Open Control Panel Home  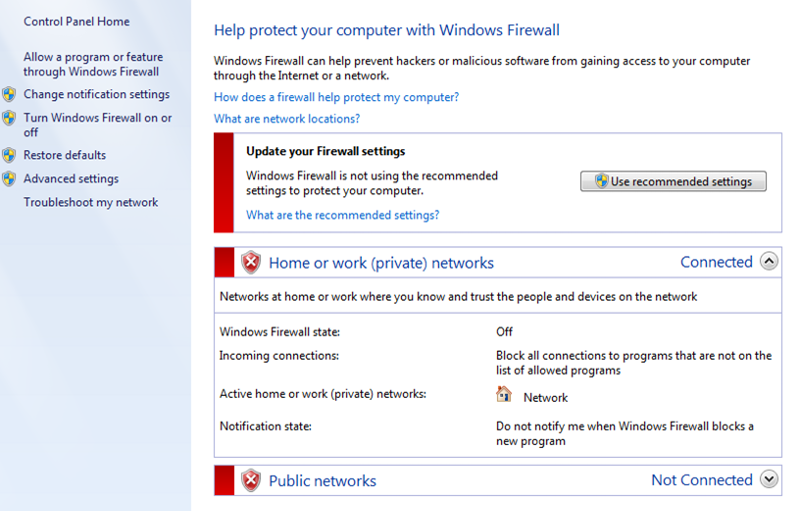click(x=77, y=21)
